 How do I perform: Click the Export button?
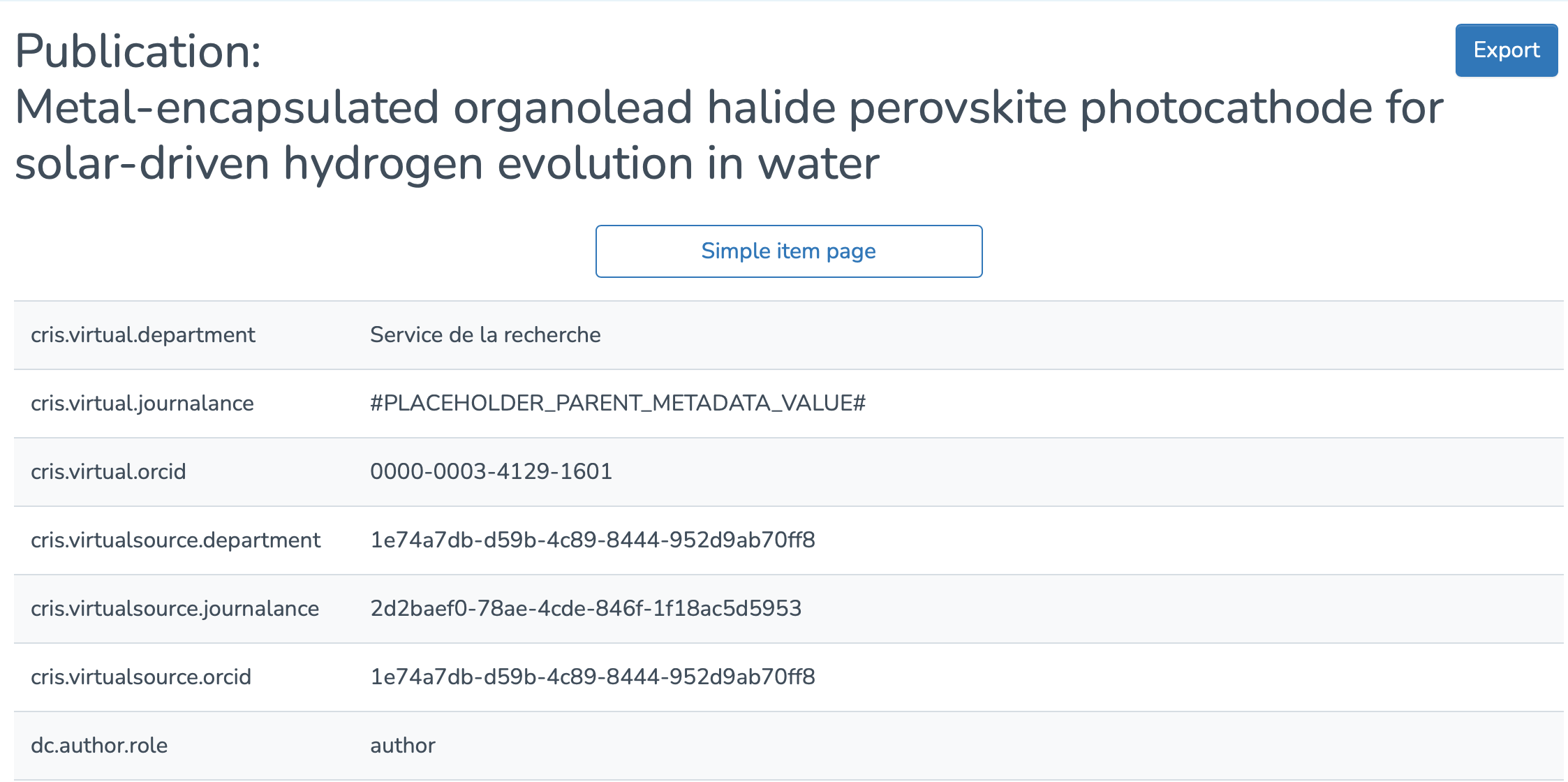1506,50
